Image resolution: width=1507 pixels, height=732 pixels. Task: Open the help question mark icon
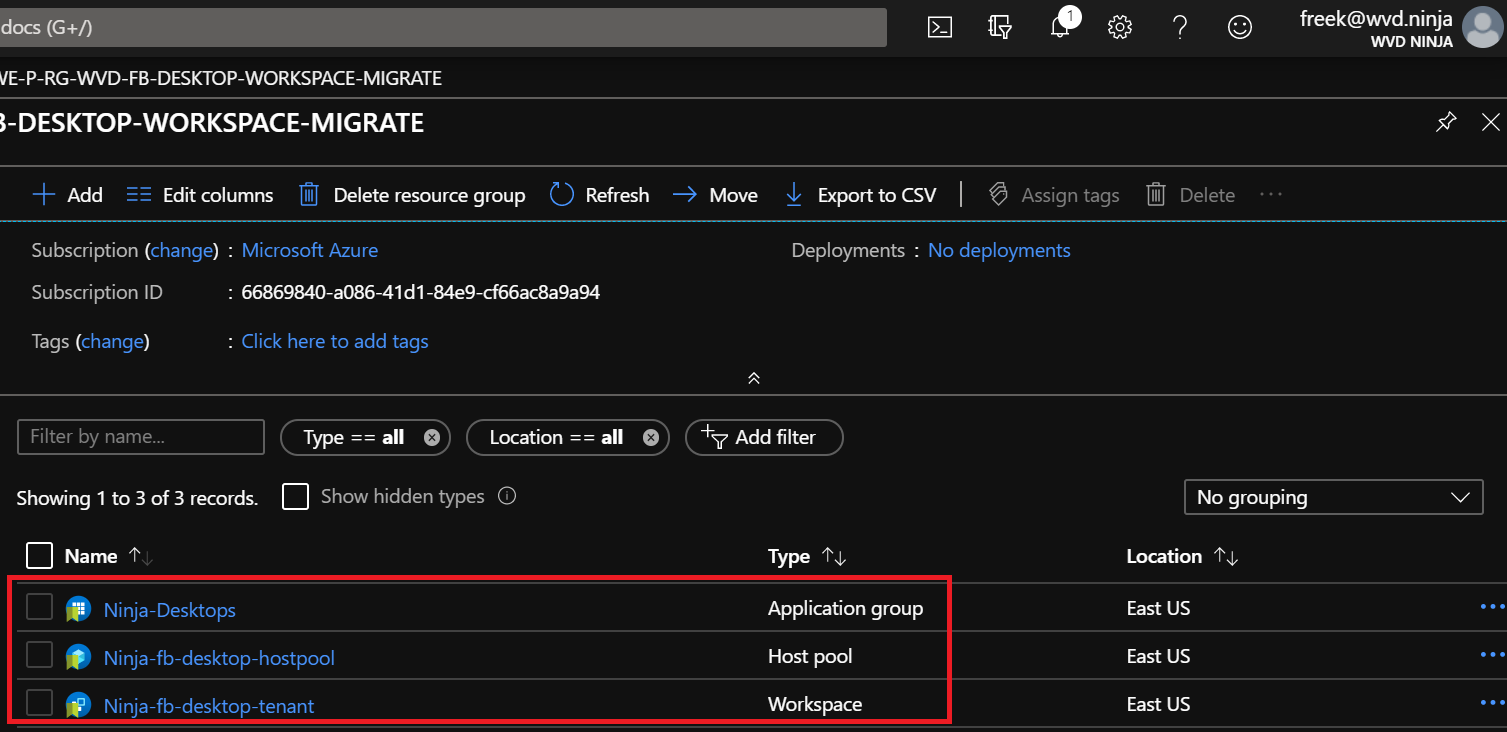tap(1180, 27)
